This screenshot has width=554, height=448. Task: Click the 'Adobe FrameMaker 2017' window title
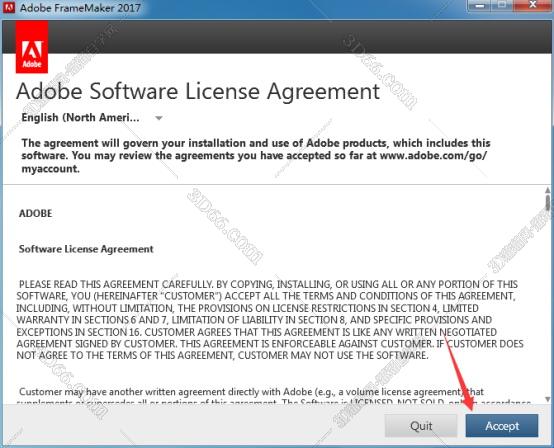tap(80, 7)
